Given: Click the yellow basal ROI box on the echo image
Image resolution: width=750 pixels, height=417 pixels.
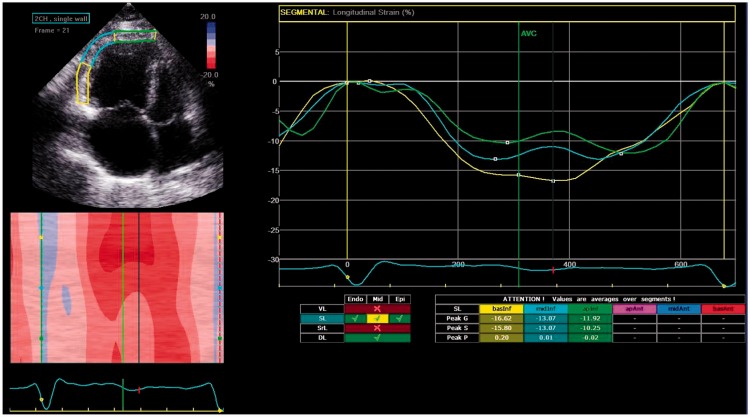Looking at the screenshot, I should (84, 84).
